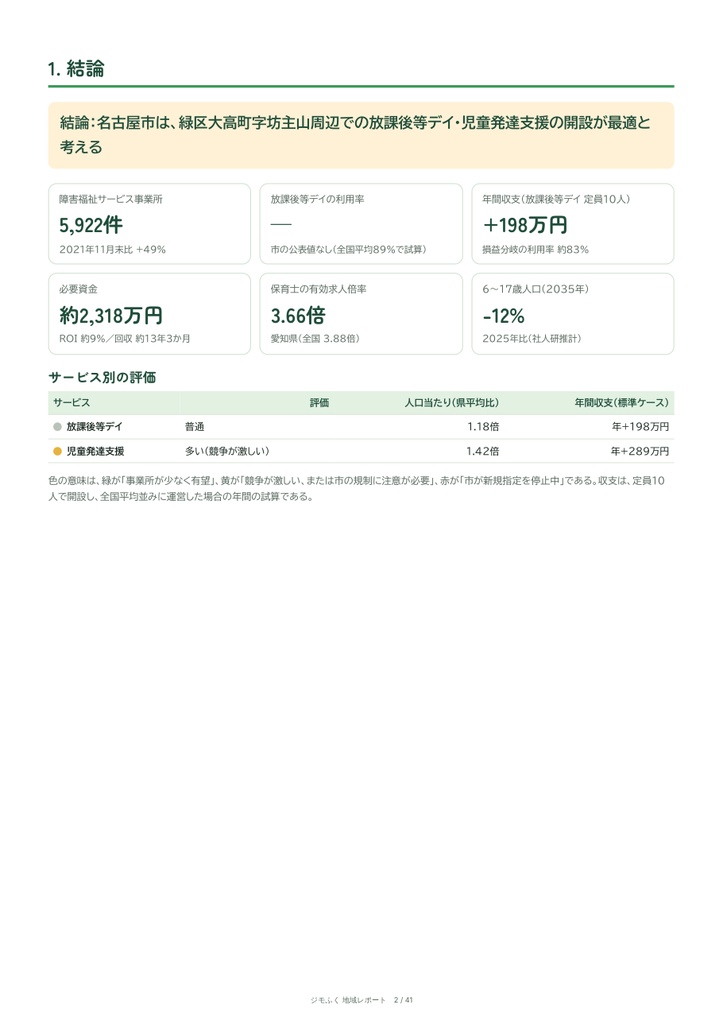Viewport: 723px width, 1024px height.
Task: Click the 'サービス' column header
Action: coord(72,403)
